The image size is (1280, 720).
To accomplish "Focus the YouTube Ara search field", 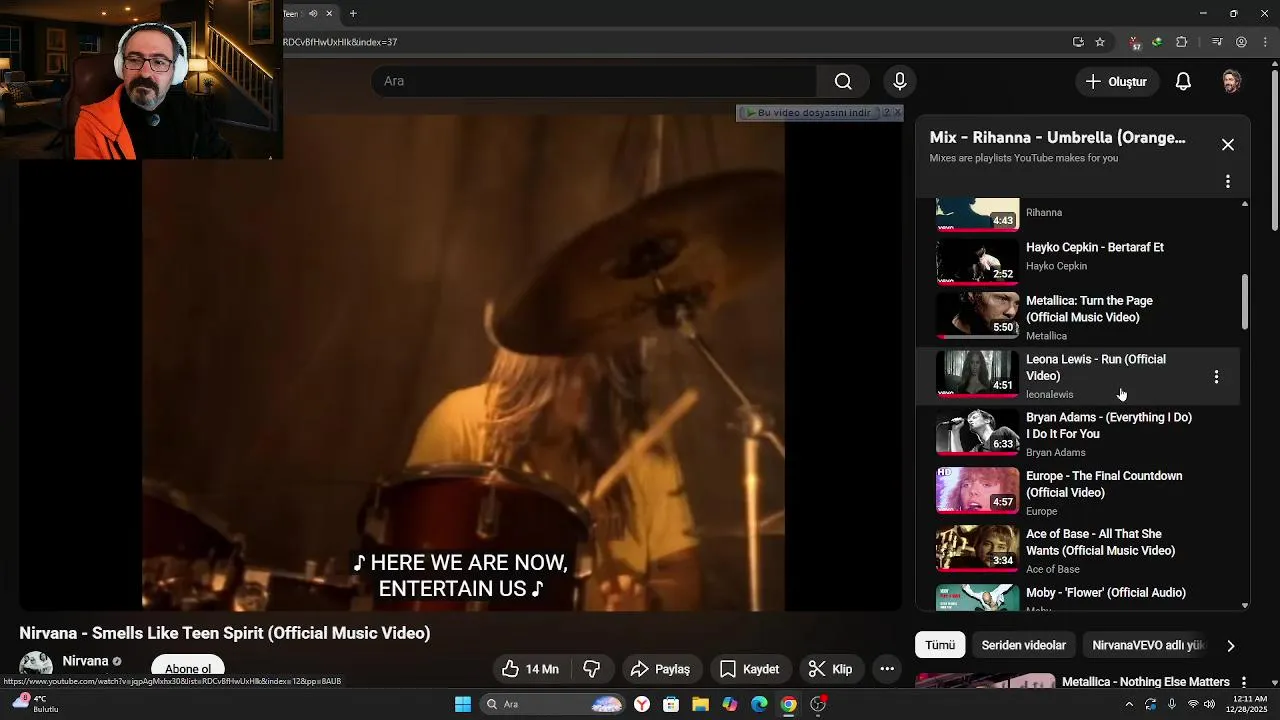I will coord(594,81).
